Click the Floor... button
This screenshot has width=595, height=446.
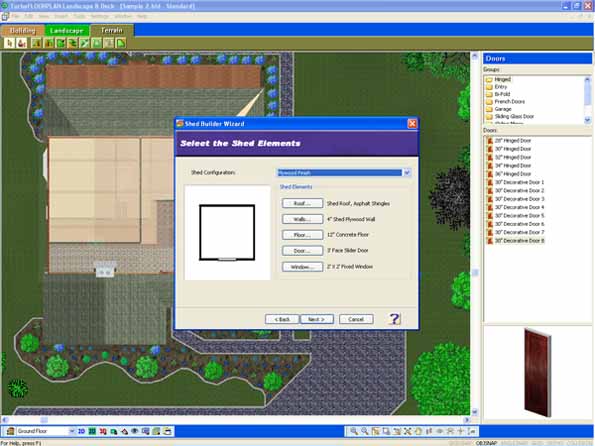click(x=302, y=235)
